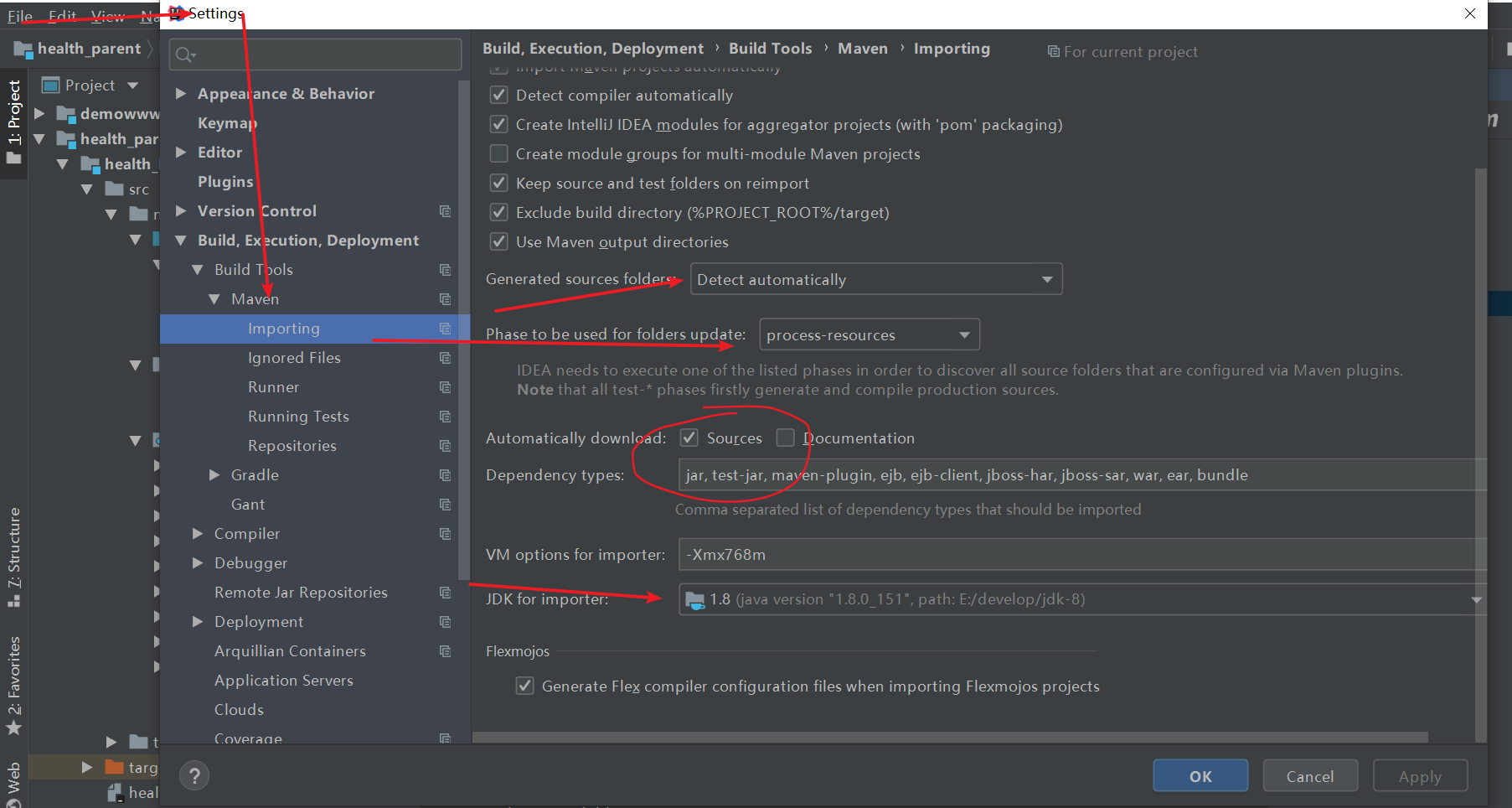Click Build Tools in the breadcrumb

pyautogui.click(x=770, y=49)
